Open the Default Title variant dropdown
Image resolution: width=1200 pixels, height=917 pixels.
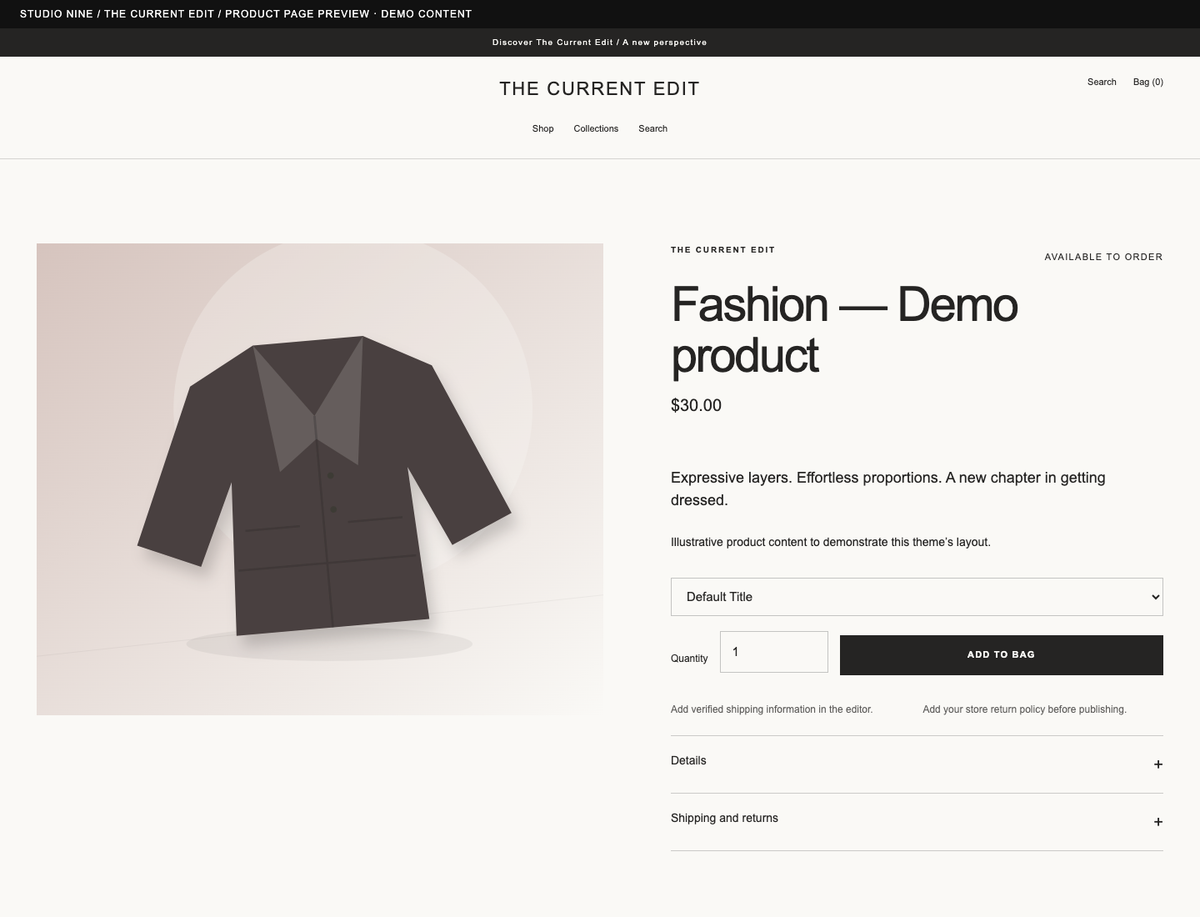917,597
